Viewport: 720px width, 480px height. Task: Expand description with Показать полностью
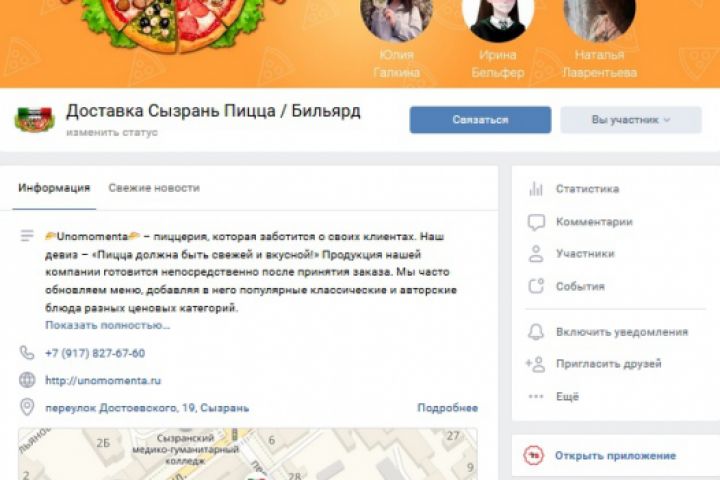[x=107, y=325]
